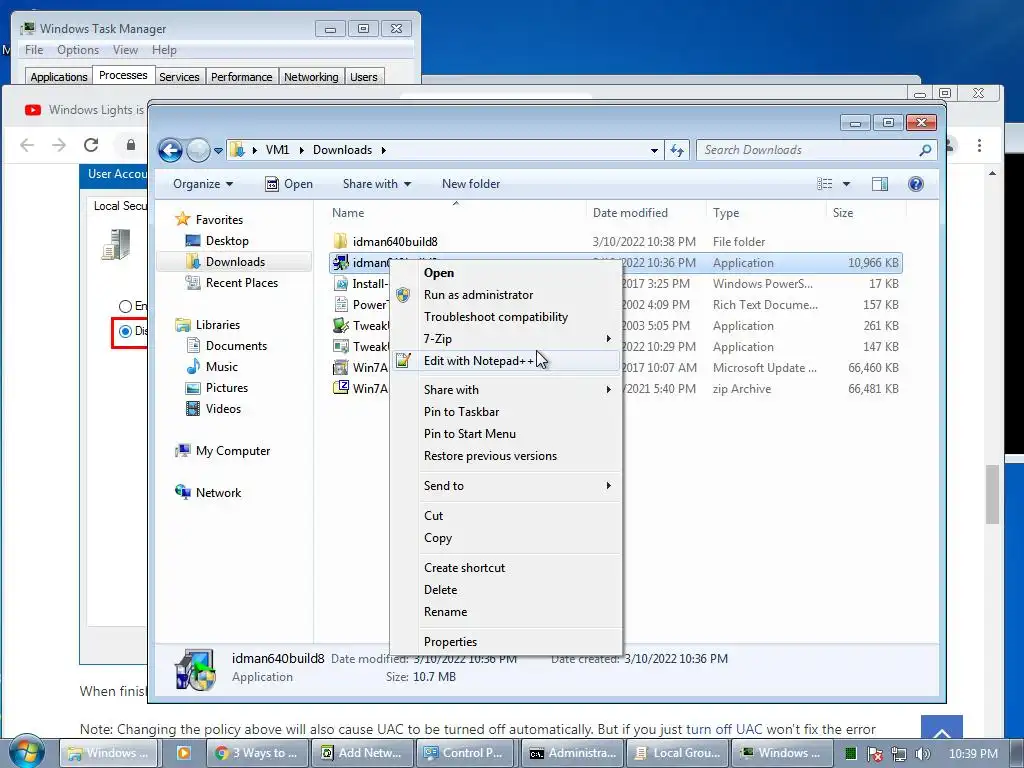Click My Computer in navigation pane
Image resolution: width=1024 pixels, height=768 pixels.
click(x=232, y=451)
